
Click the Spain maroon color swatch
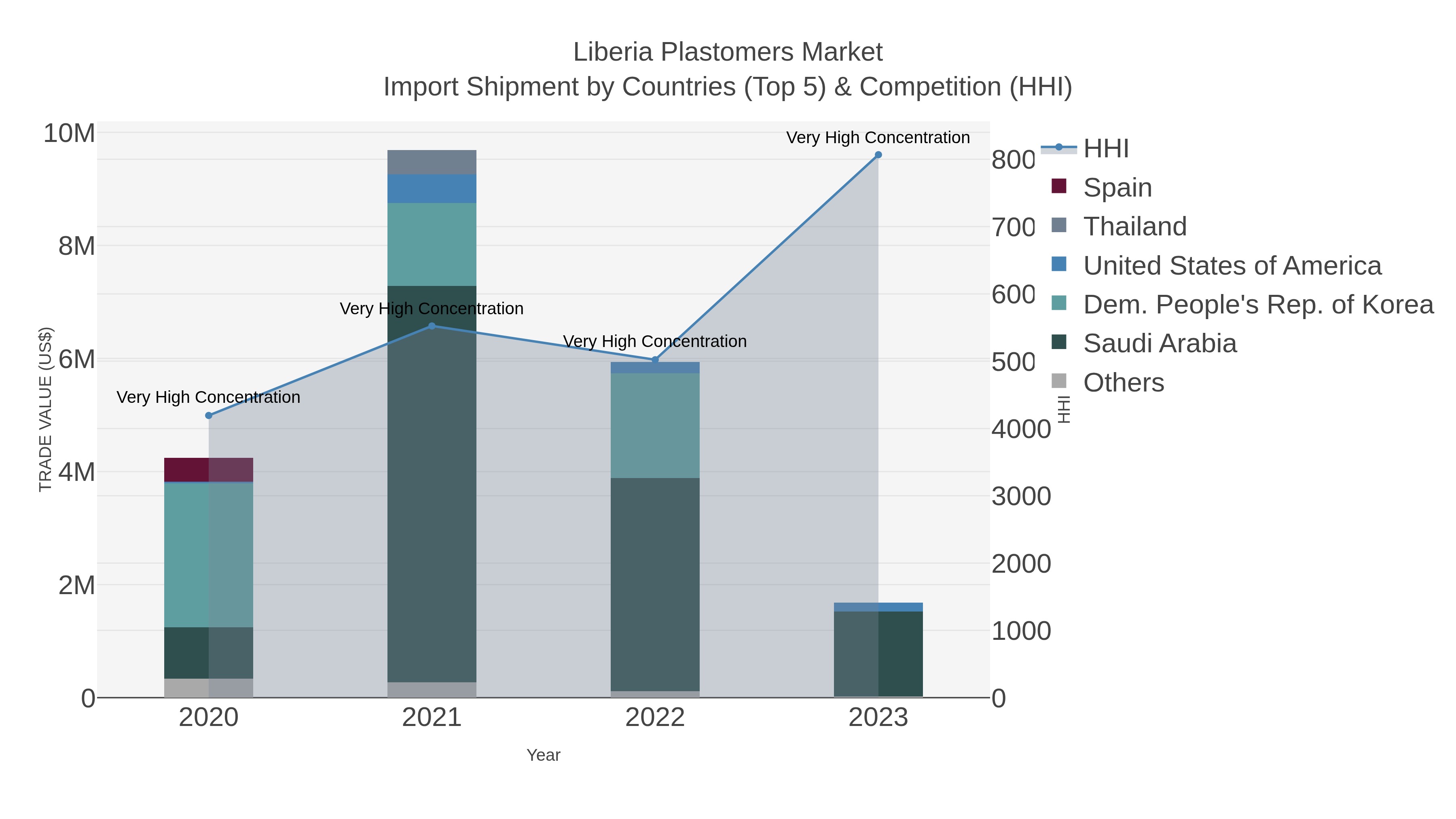[1059, 186]
